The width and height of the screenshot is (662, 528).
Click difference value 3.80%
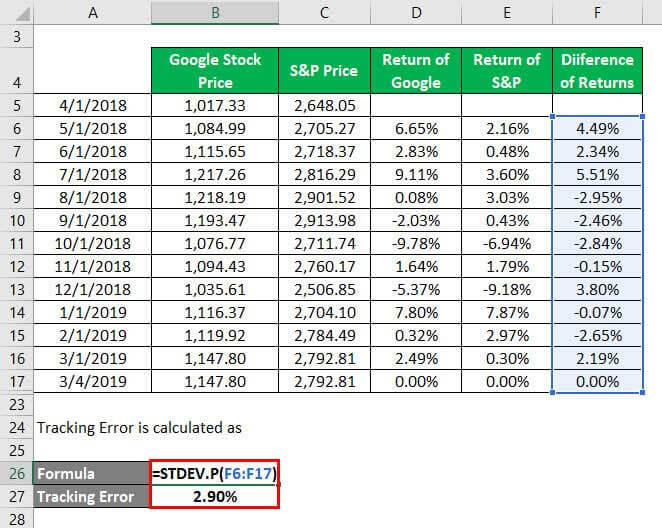pos(597,290)
